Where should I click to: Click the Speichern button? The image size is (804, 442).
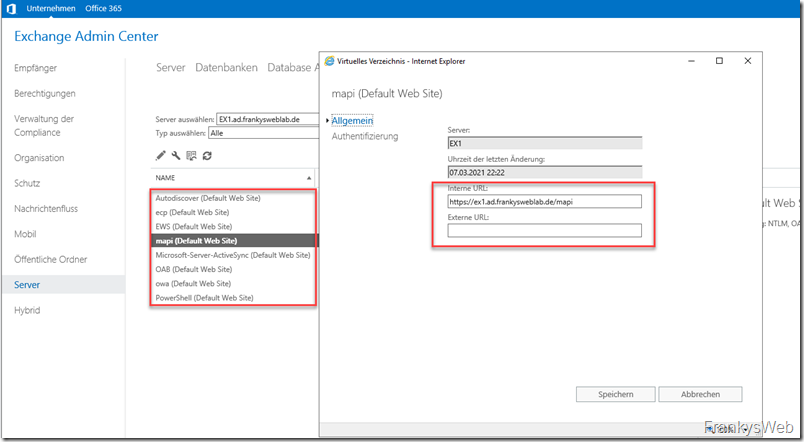(x=615, y=394)
